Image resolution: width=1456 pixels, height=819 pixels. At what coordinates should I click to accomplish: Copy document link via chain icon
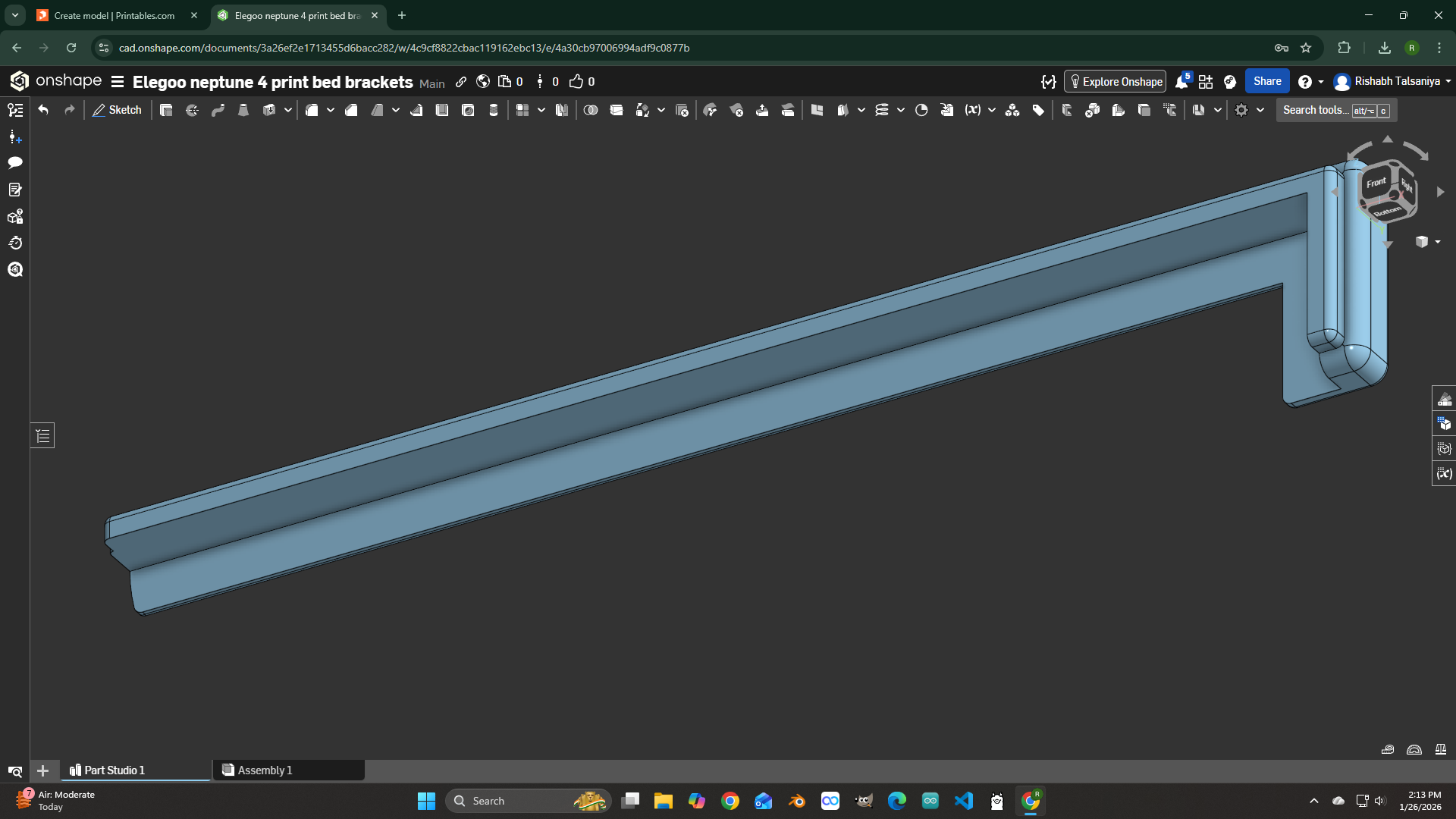[461, 82]
